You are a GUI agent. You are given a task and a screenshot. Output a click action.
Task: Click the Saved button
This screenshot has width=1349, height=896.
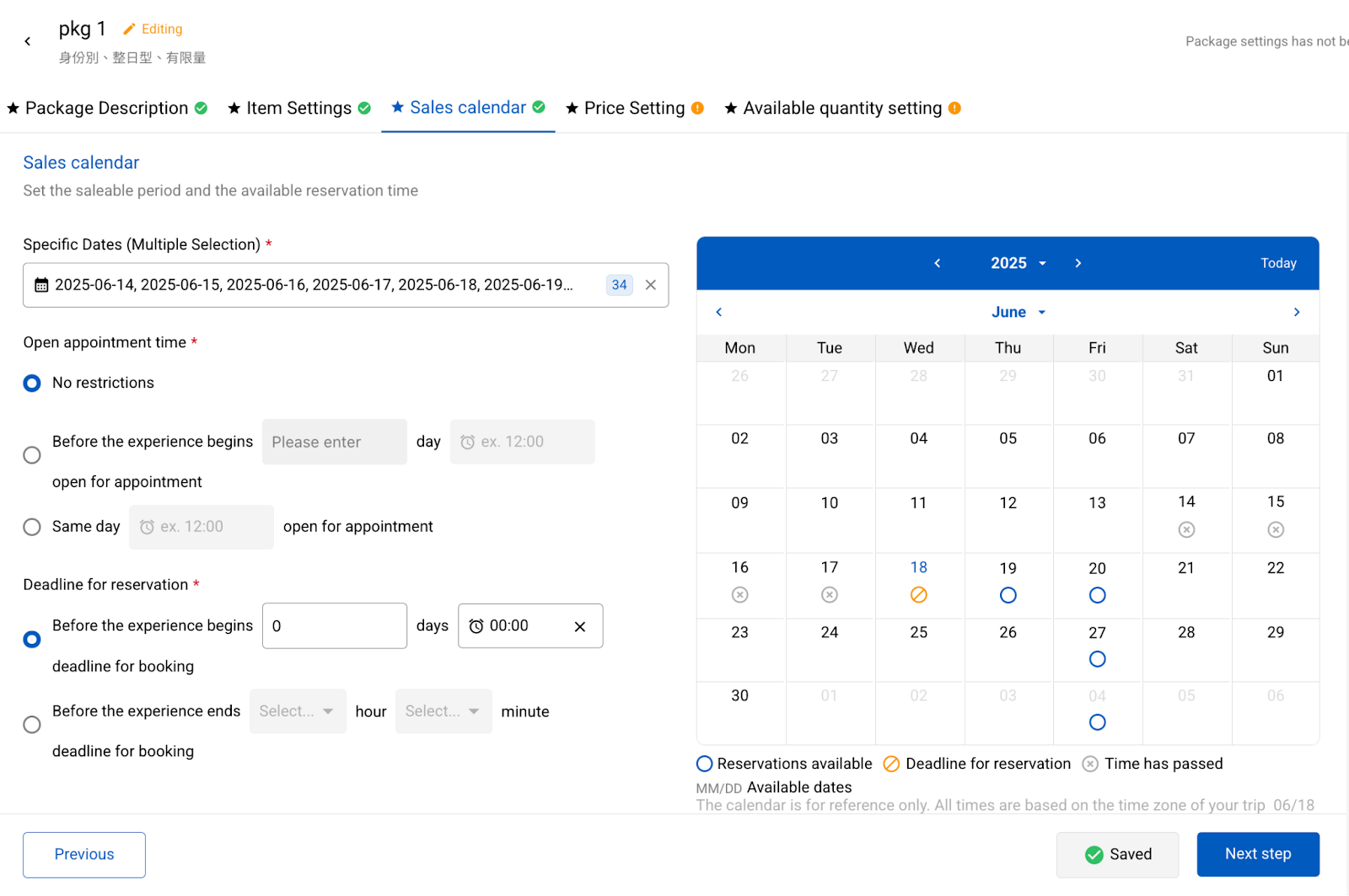point(1117,855)
